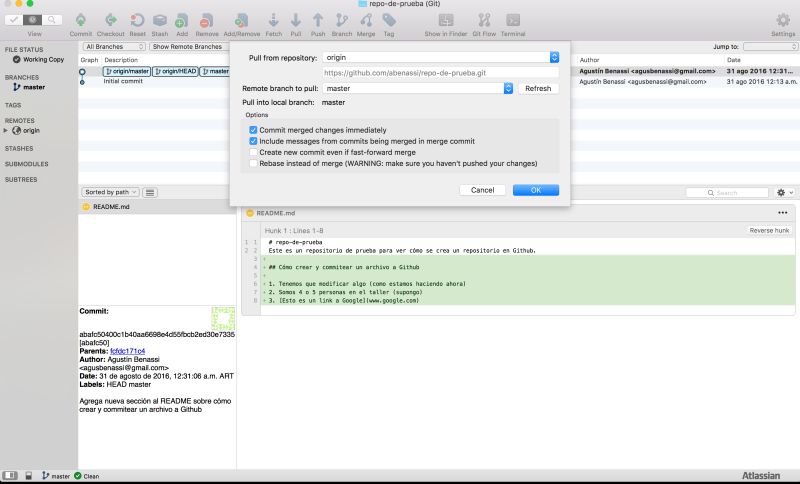The width and height of the screenshot is (800, 484).
Task: Click Date column header
Action: pyautogui.click(x=734, y=60)
